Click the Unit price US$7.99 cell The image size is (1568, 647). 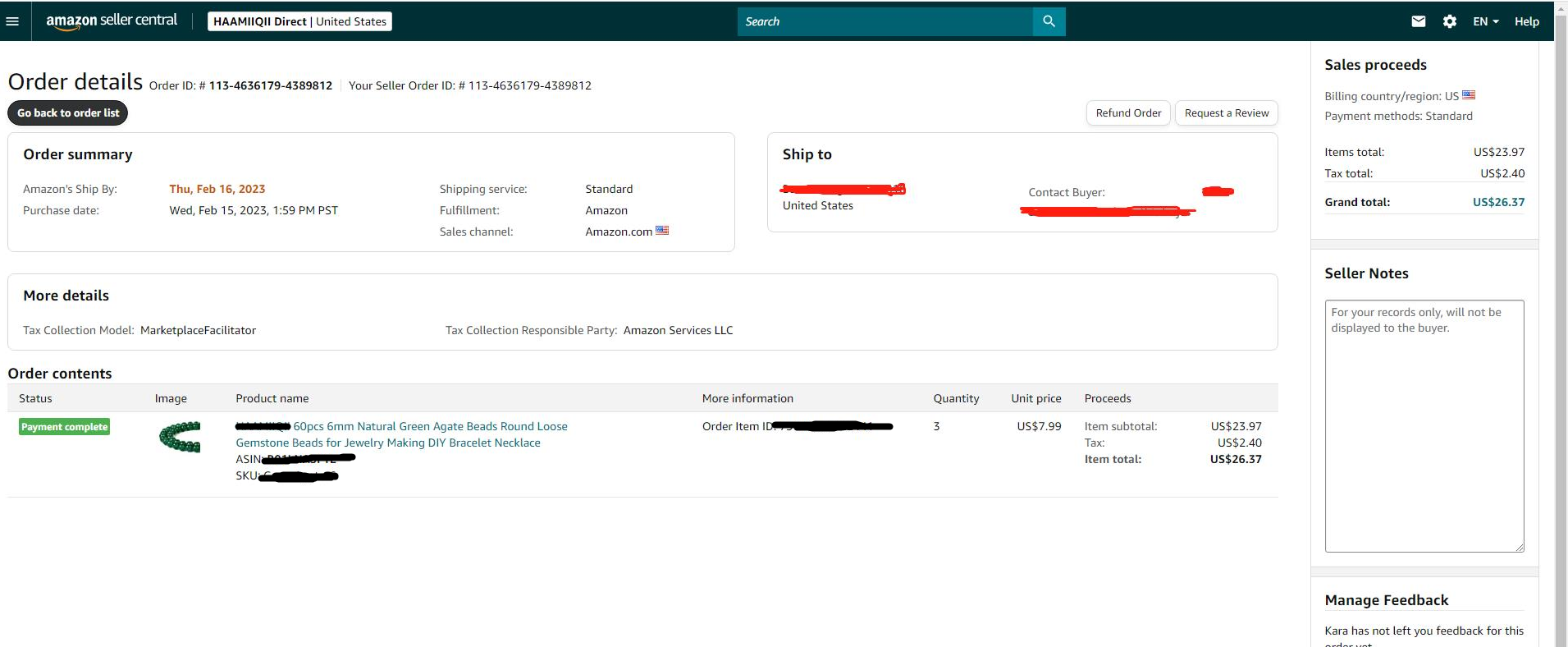pyautogui.click(x=1039, y=426)
